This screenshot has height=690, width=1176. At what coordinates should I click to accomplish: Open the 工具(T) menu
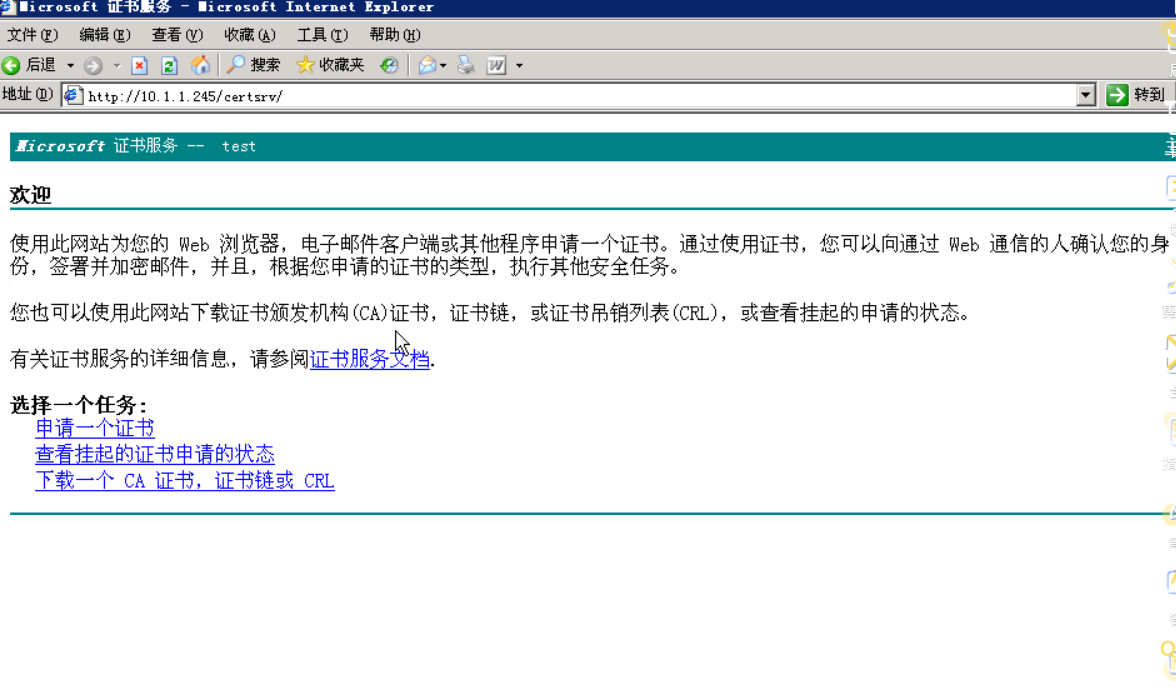pos(322,34)
